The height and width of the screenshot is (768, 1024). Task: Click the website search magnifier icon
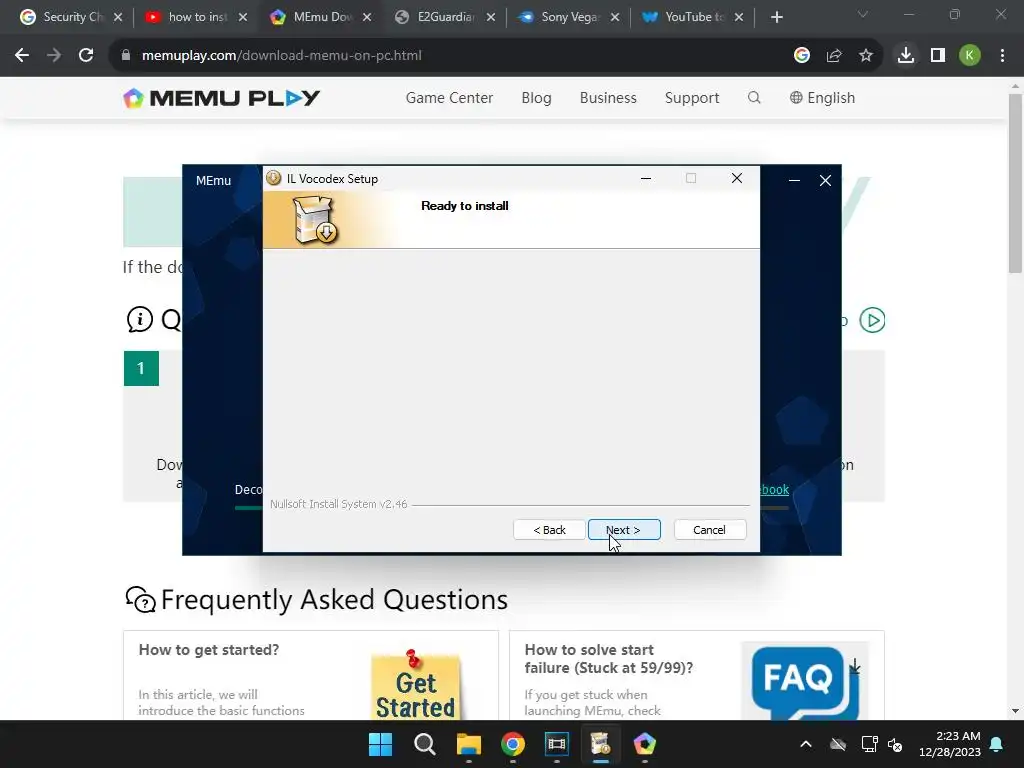(754, 97)
